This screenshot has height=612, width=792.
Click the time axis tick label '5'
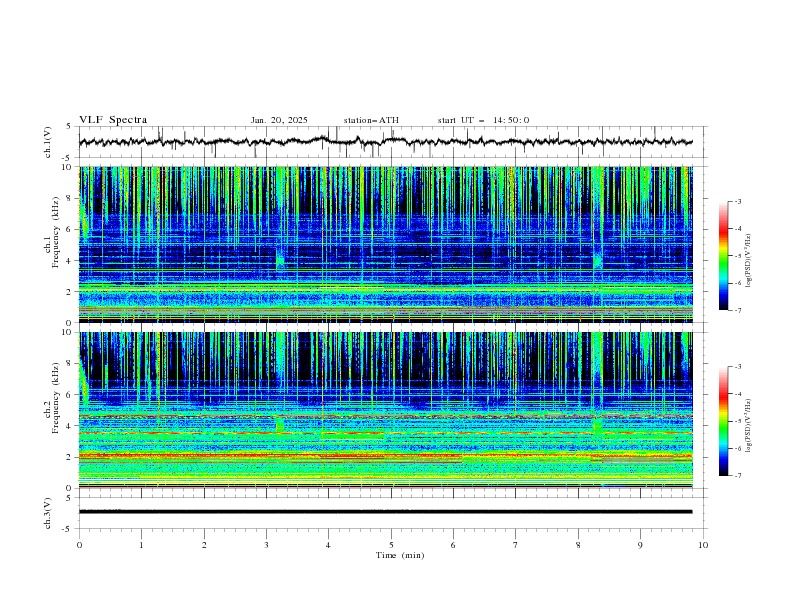click(x=391, y=545)
